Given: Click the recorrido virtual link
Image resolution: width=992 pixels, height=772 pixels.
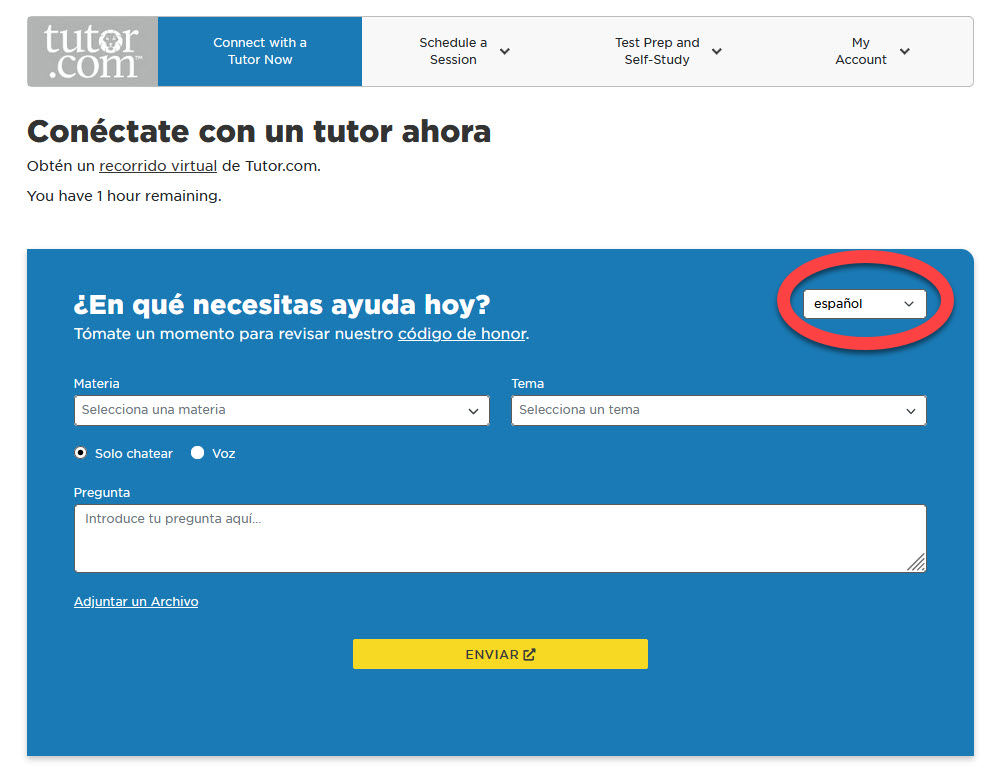Looking at the screenshot, I should [x=157, y=166].
